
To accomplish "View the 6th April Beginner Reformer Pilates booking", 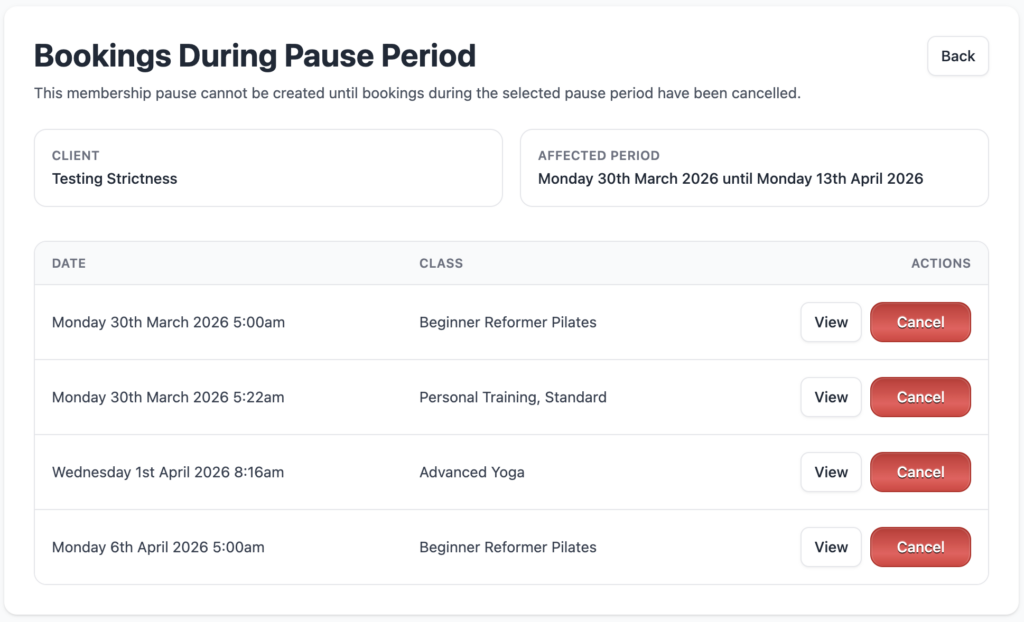I will 830,547.
